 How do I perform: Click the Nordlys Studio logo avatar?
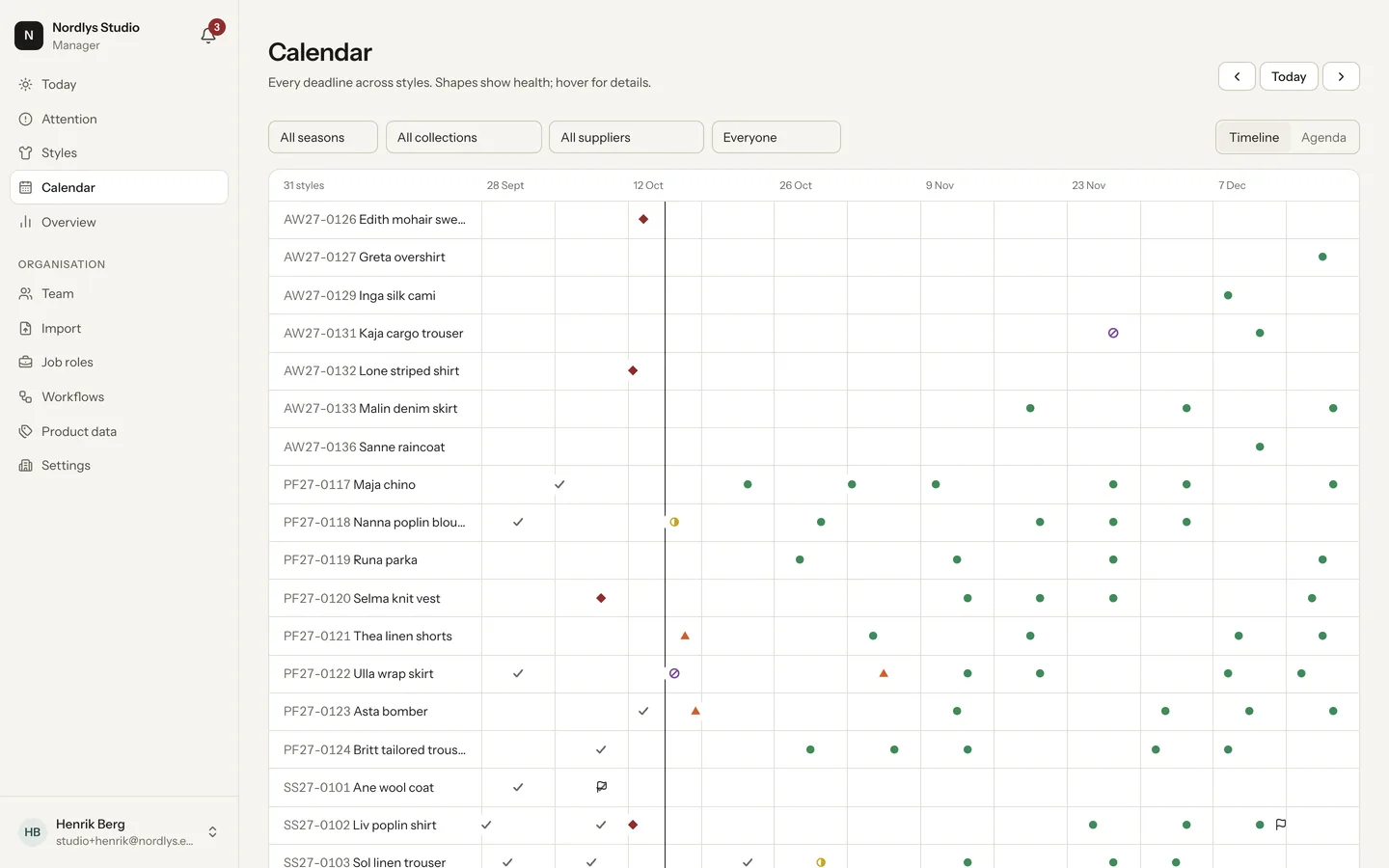tap(29, 36)
